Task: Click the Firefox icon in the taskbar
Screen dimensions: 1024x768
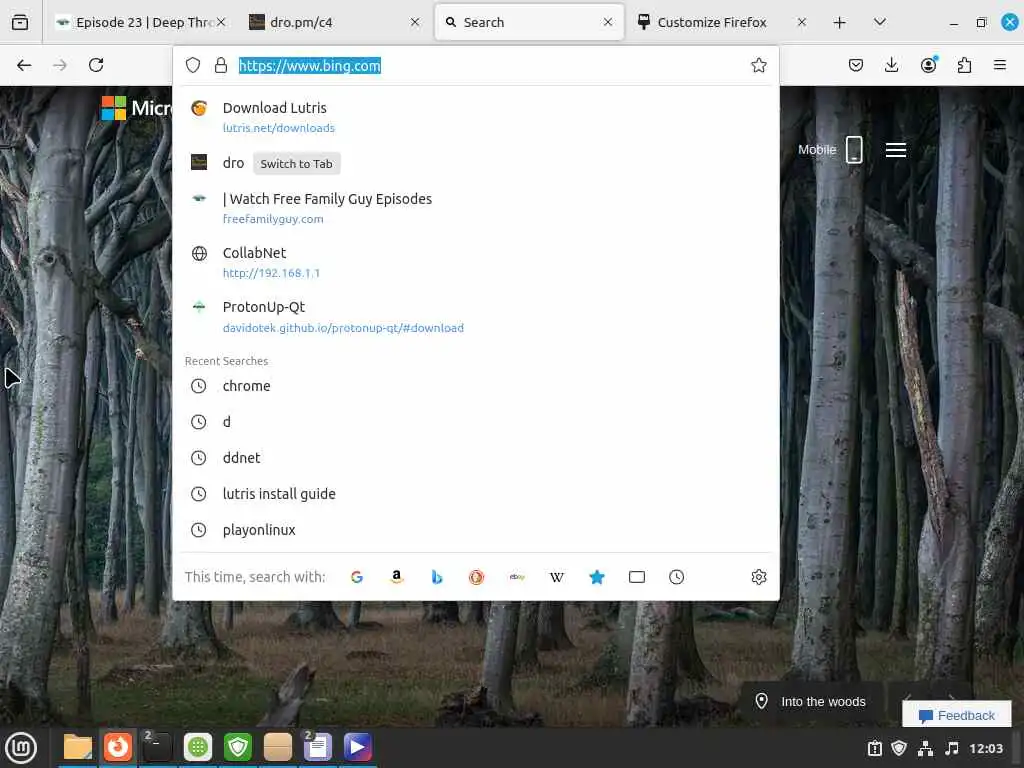Action: click(x=118, y=747)
